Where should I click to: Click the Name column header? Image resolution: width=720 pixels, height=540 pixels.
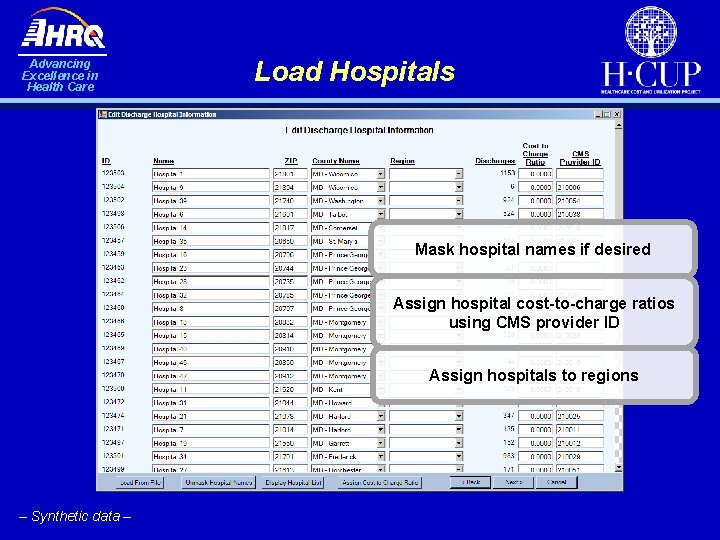163,161
